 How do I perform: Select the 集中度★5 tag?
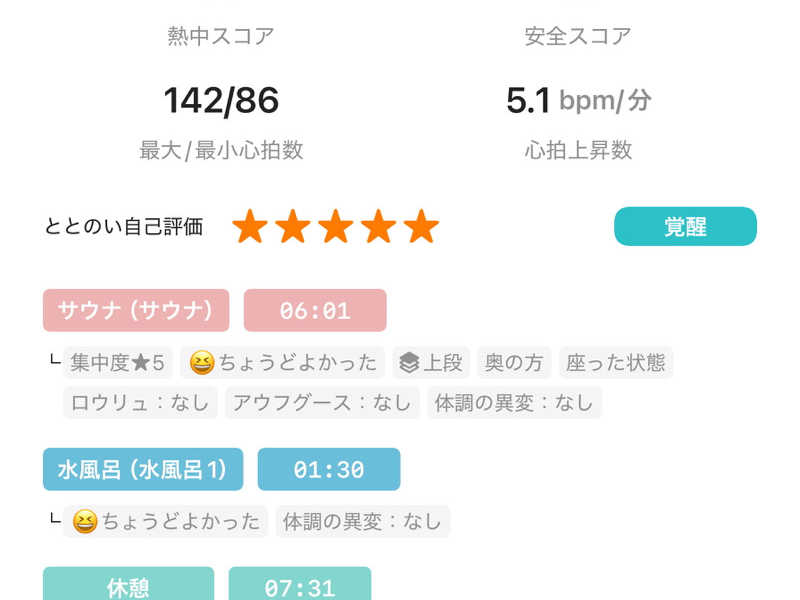coord(117,362)
